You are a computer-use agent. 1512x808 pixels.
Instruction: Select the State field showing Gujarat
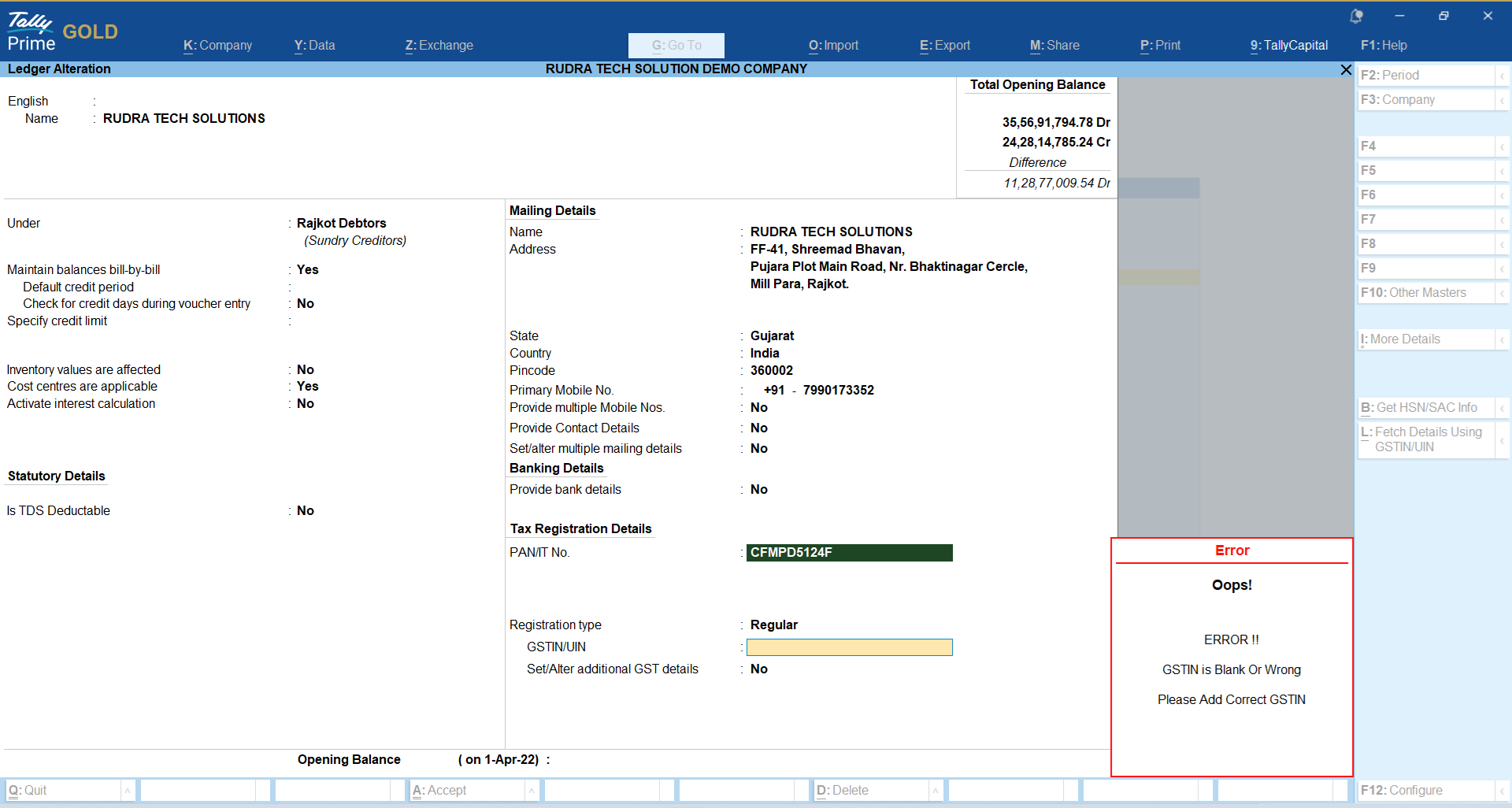pyautogui.click(x=772, y=335)
